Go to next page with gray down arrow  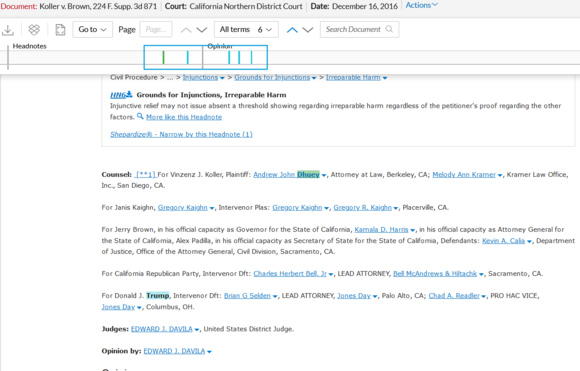[x=202, y=30]
